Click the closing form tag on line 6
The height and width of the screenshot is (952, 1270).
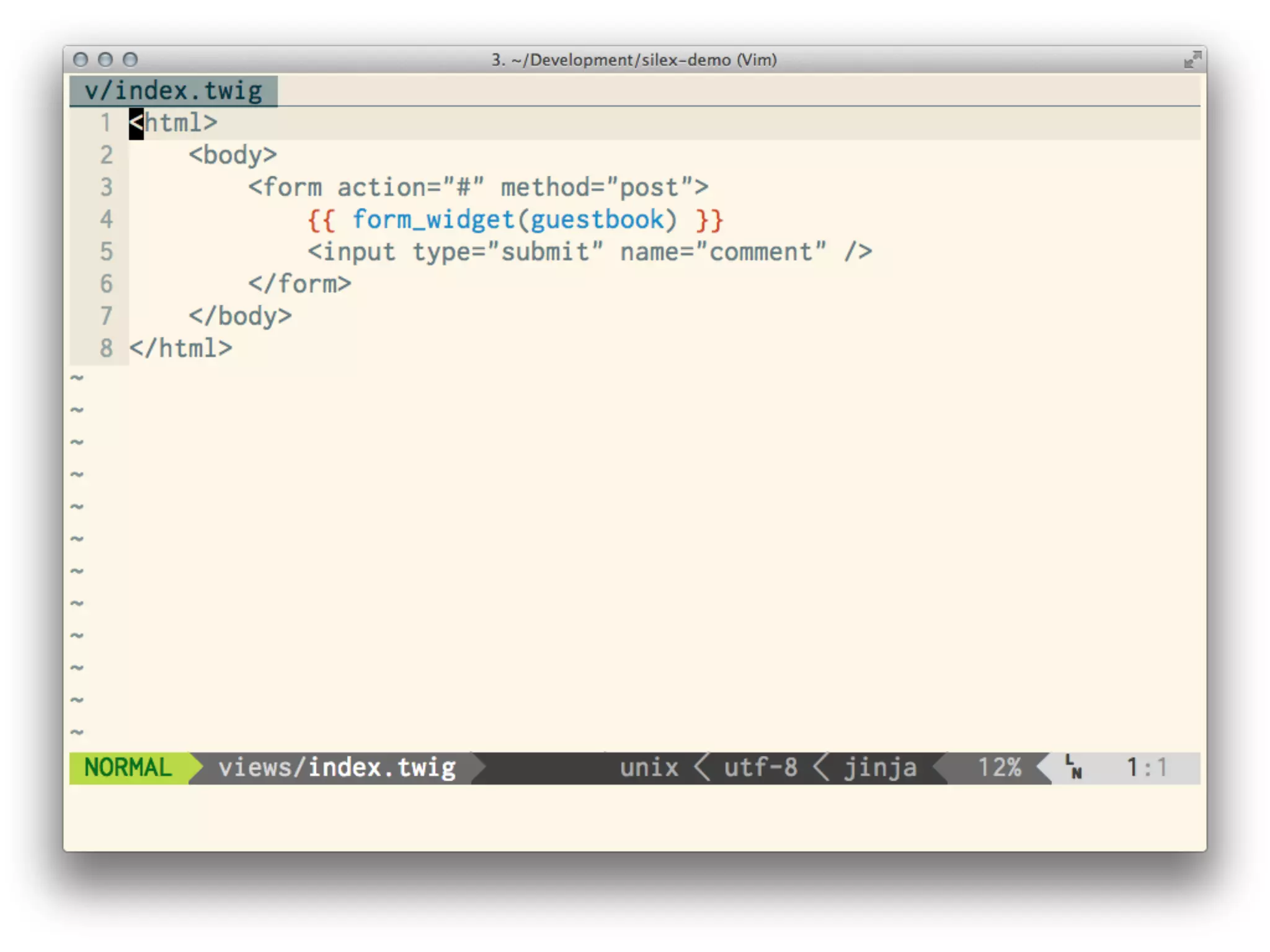300,284
